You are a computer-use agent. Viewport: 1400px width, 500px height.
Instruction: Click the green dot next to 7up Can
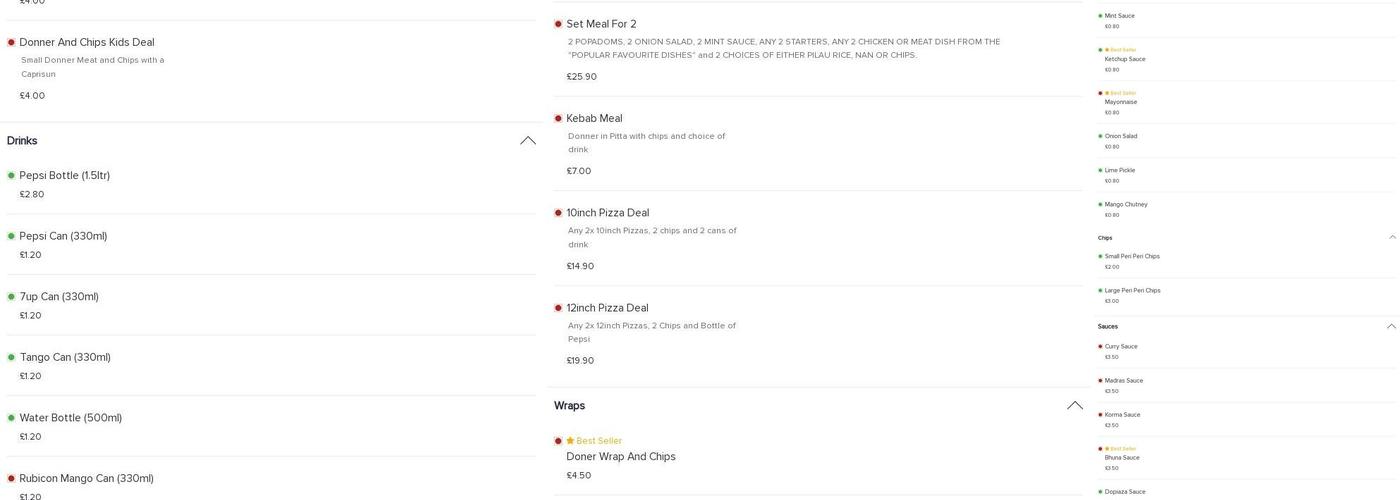11,297
